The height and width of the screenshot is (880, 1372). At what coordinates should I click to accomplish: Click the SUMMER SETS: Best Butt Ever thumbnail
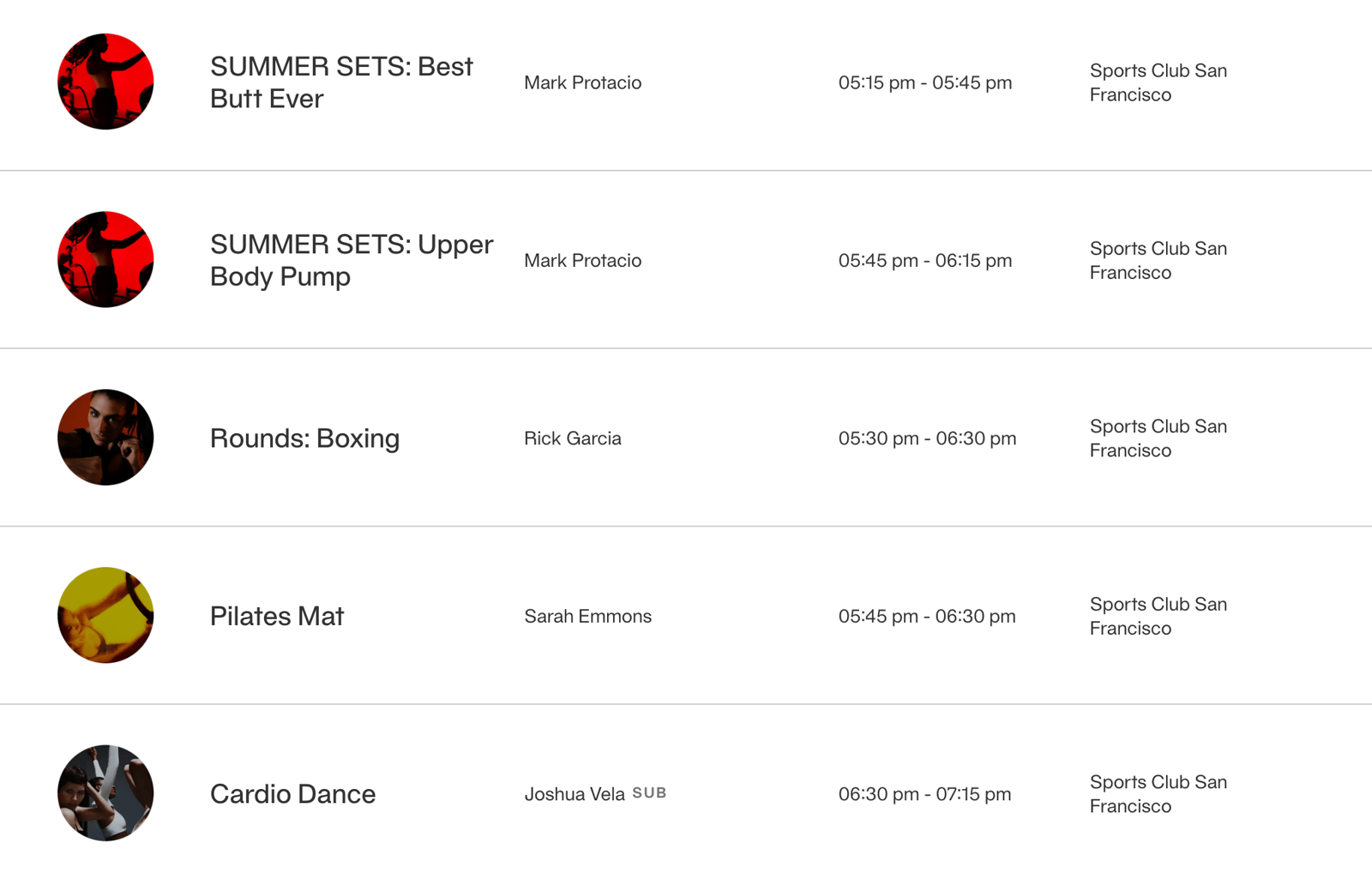click(x=105, y=82)
